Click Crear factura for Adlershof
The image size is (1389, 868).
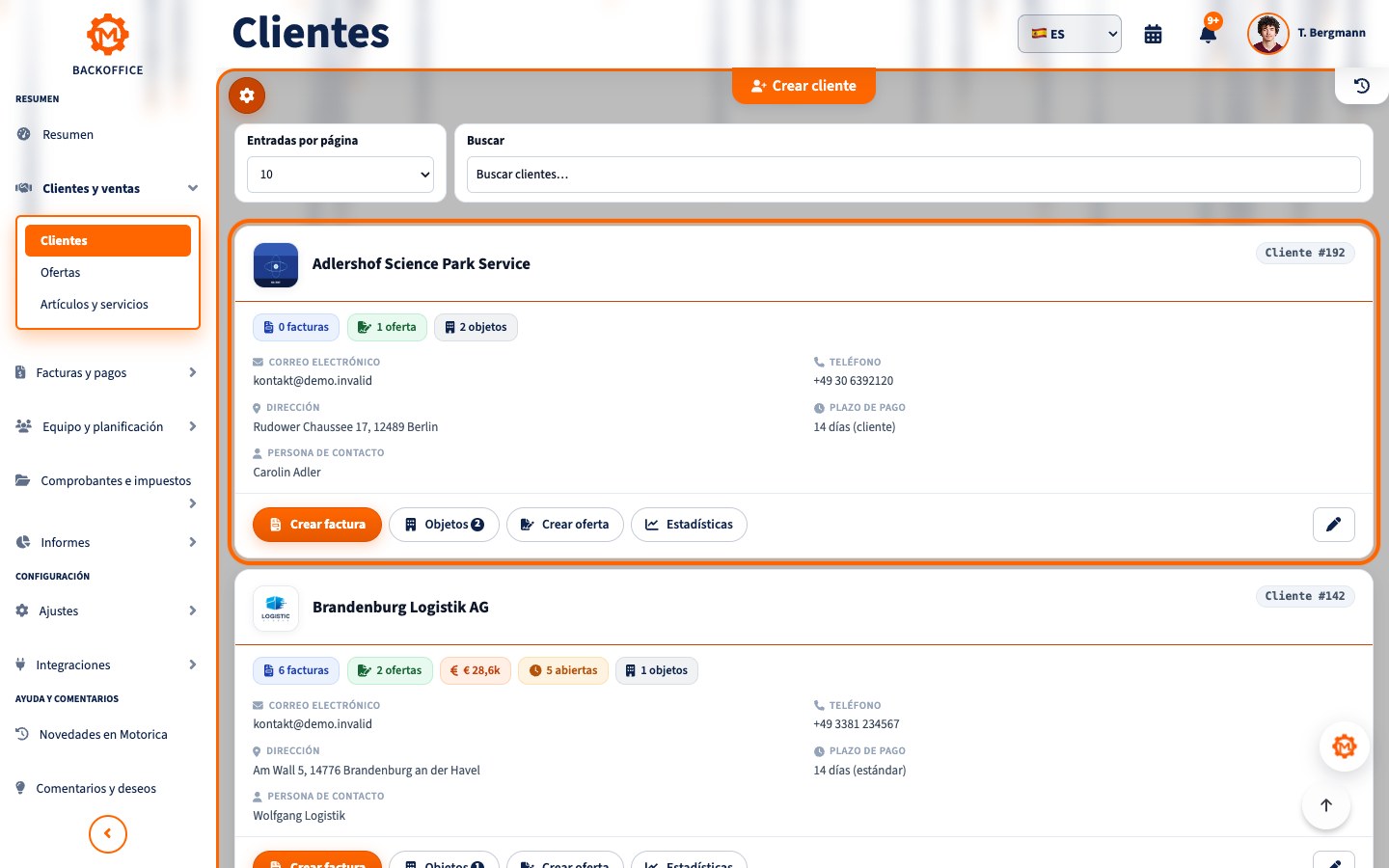click(x=317, y=525)
